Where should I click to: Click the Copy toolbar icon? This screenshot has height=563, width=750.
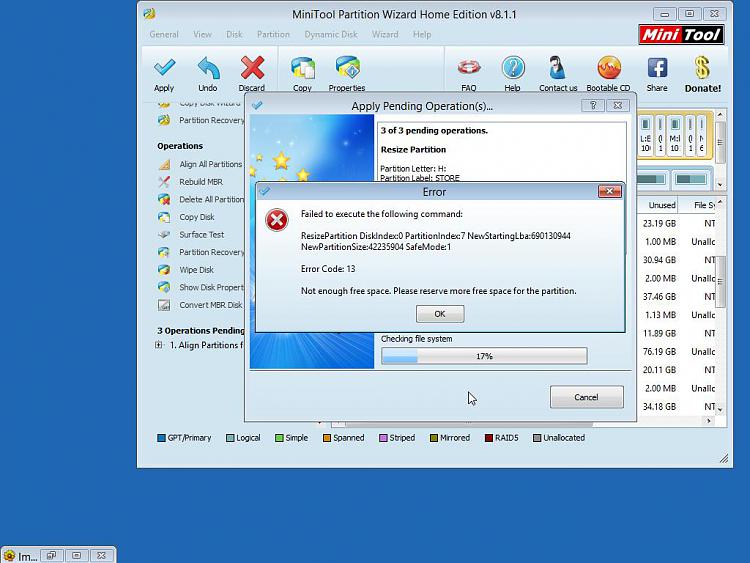coord(302,68)
